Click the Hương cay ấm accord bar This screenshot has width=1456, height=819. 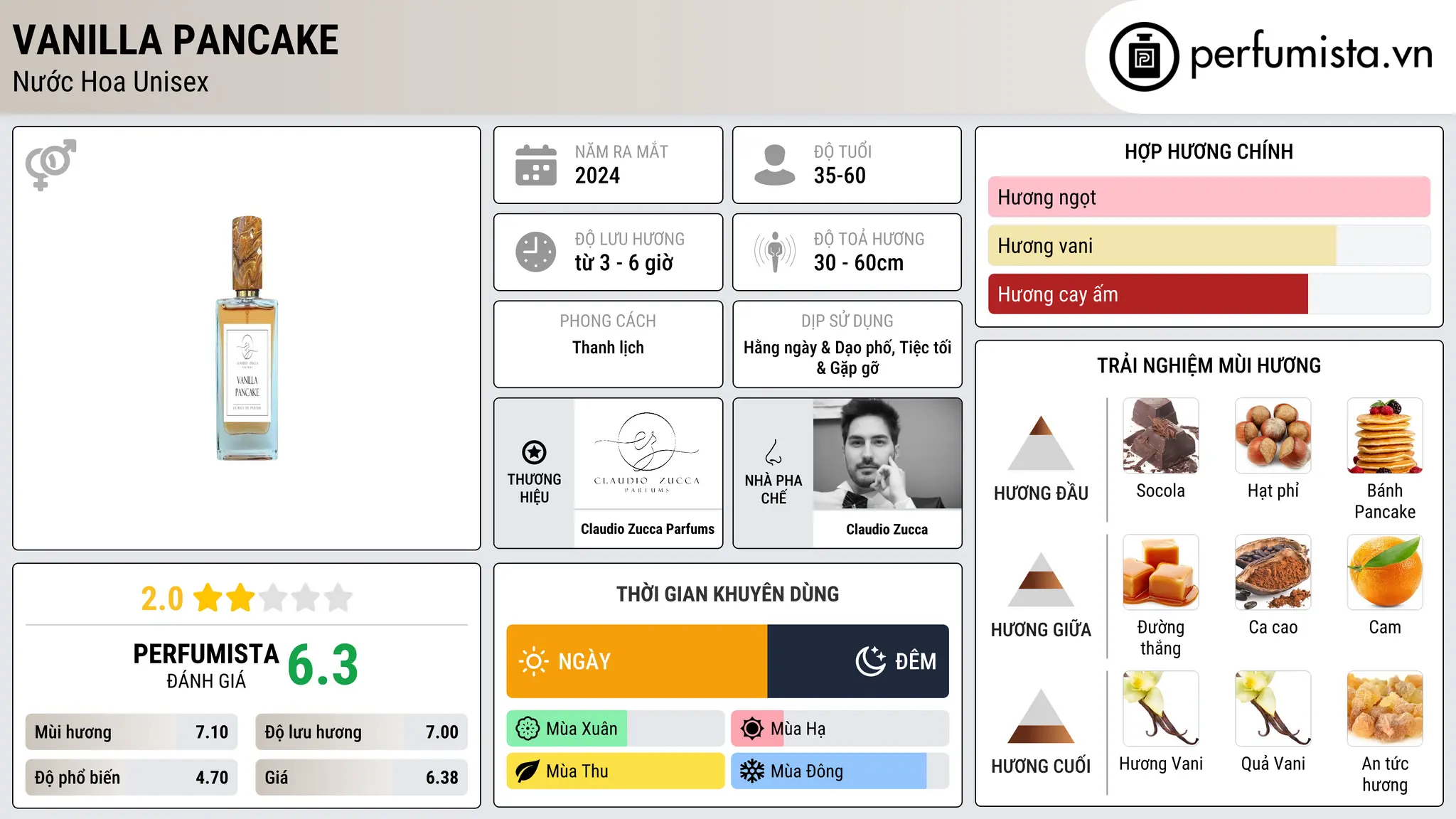pyautogui.click(x=1209, y=294)
